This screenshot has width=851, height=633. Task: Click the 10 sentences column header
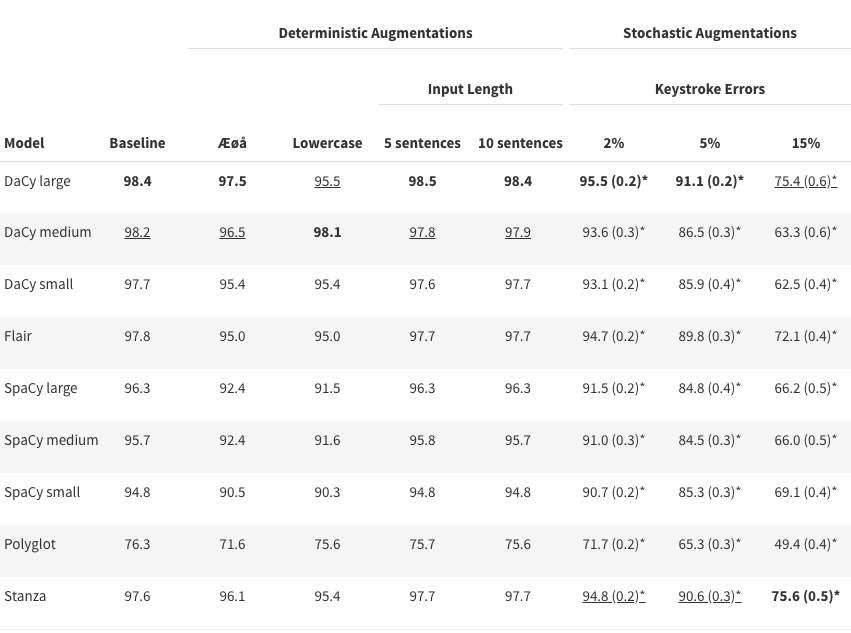[x=520, y=143]
